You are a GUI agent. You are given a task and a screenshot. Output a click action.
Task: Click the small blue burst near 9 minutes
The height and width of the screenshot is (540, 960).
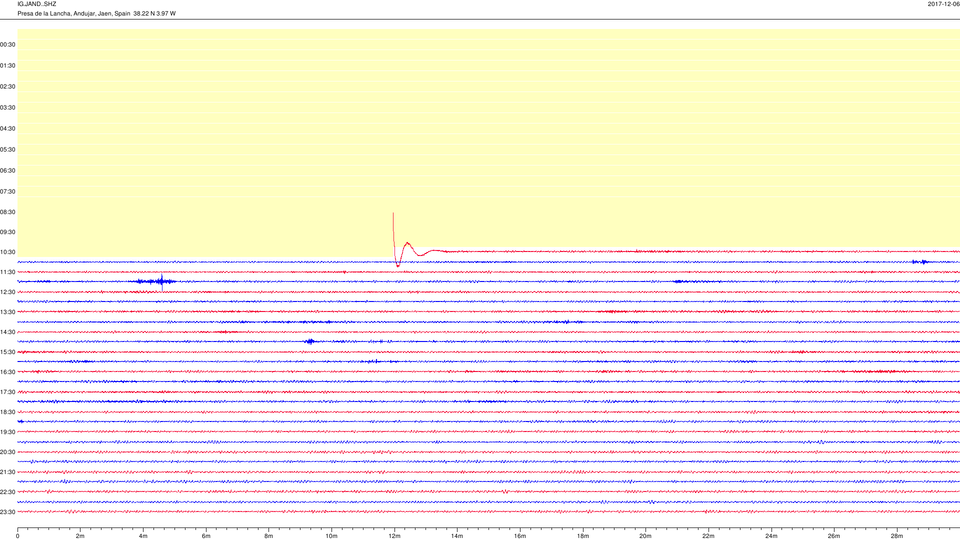click(310, 342)
